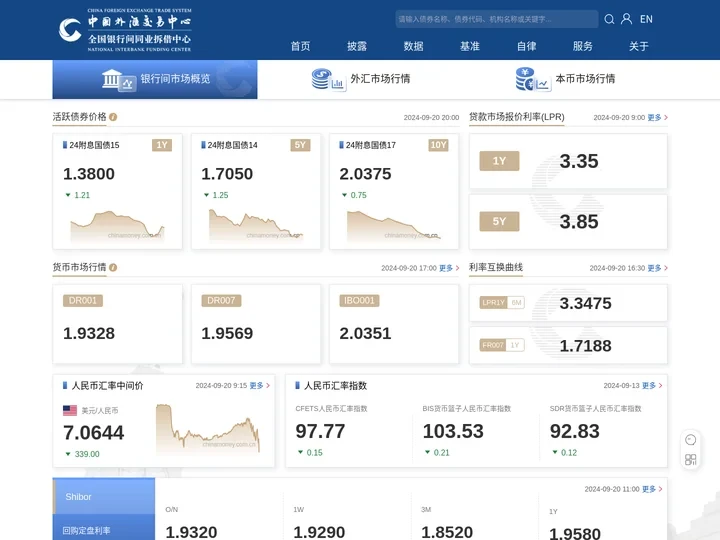
Task: Click the DR001 rate tag
Action: coord(83,301)
